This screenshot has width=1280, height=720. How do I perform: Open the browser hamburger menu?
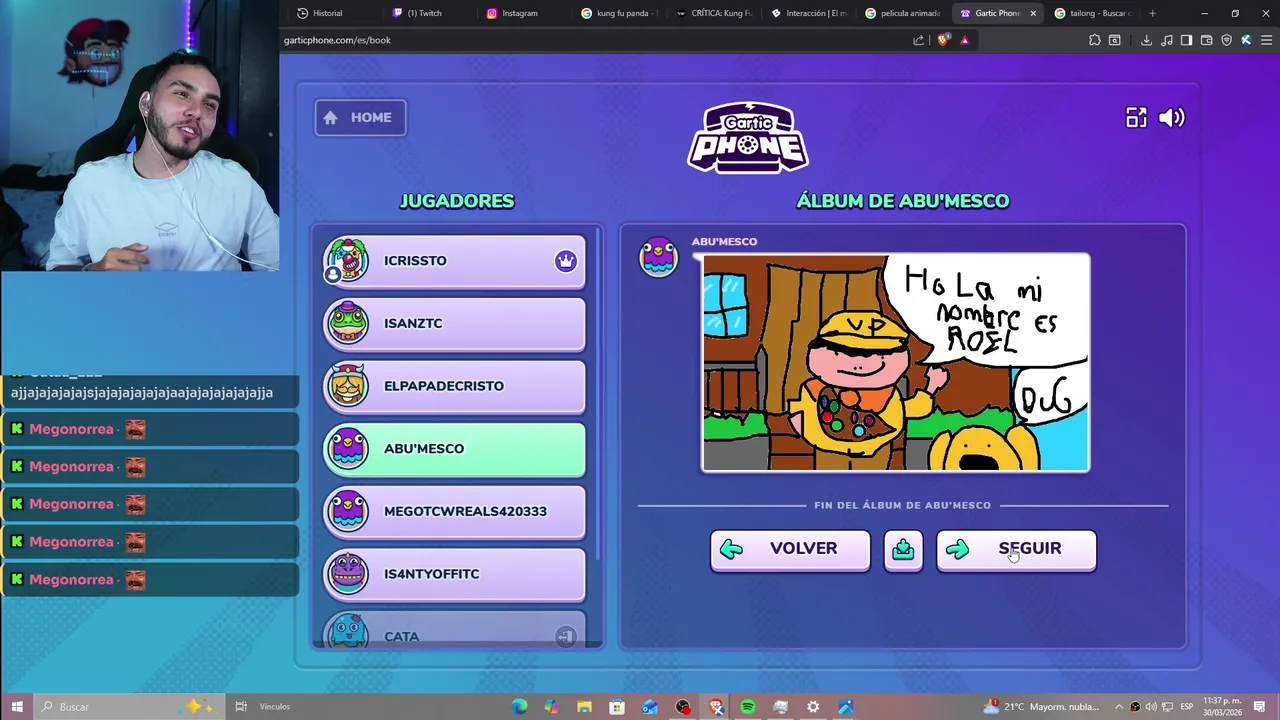1267,40
